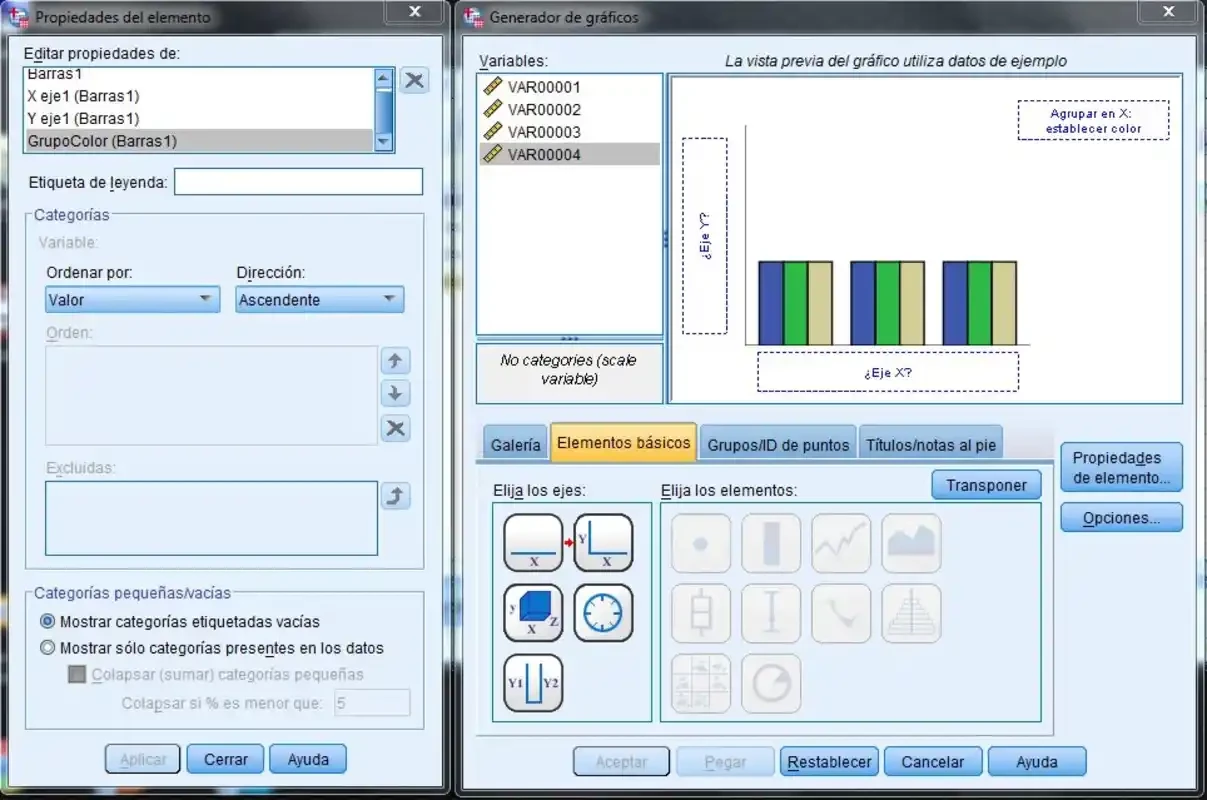Click the ¿Eje Y? drop zone
The height and width of the screenshot is (800, 1207).
(x=705, y=236)
